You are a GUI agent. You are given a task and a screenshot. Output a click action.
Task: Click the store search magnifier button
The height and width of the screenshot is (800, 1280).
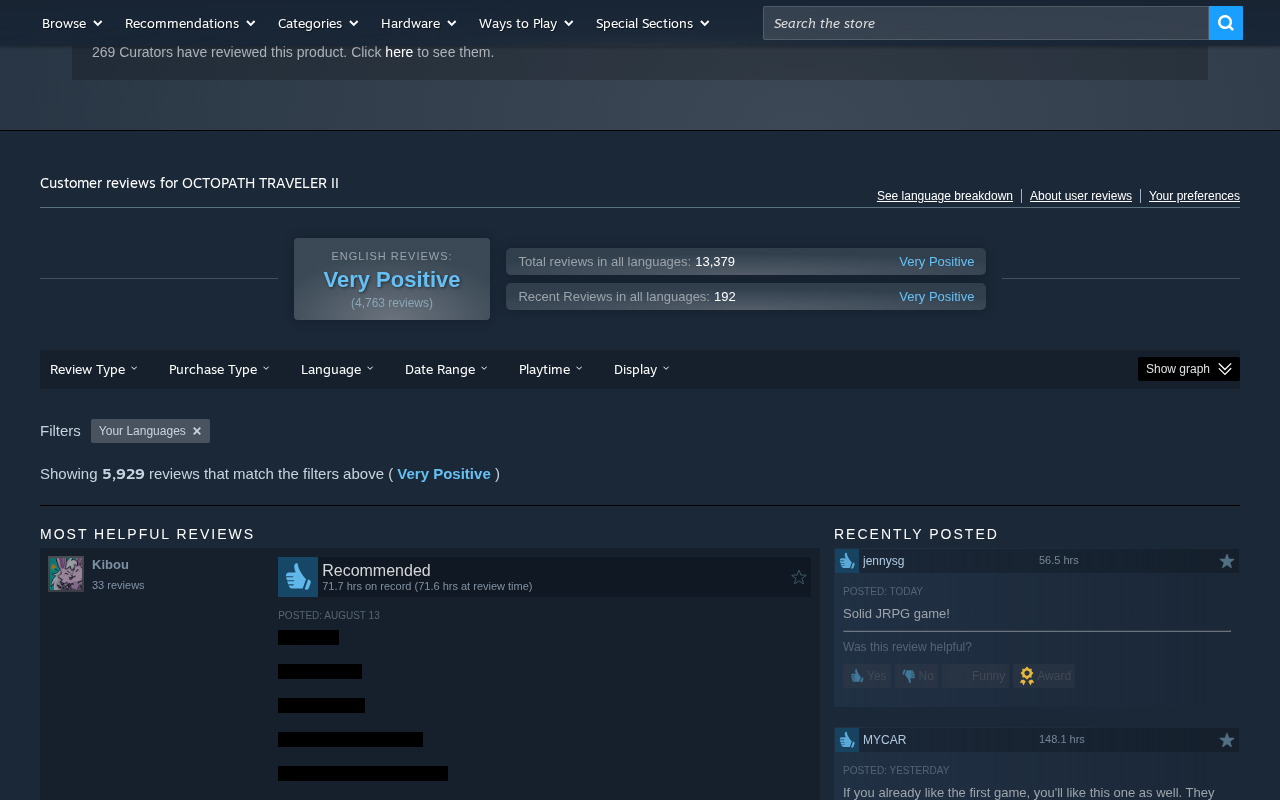point(1225,23)
